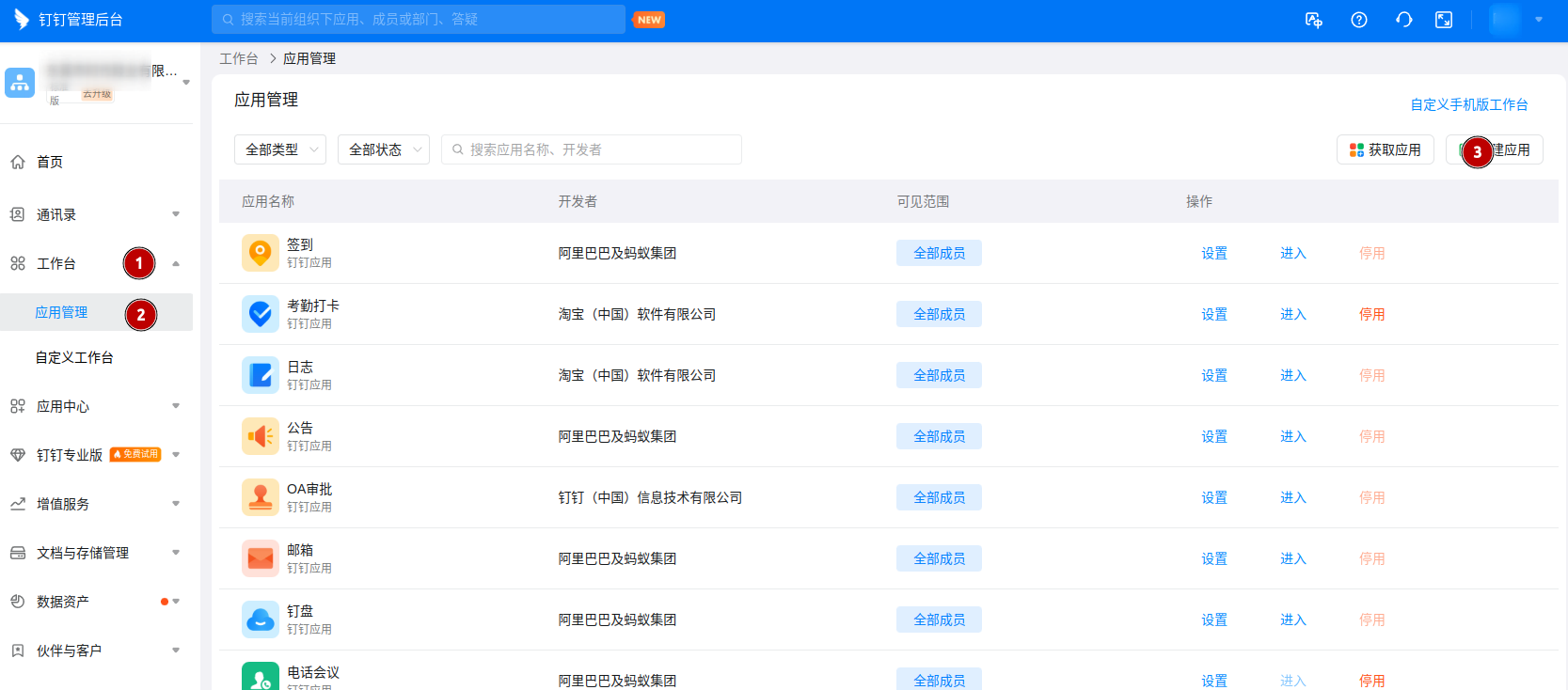Open the 全部类型 filter dropdown
The width and height of the screenshot is (1568, 690).
[280, 149]
